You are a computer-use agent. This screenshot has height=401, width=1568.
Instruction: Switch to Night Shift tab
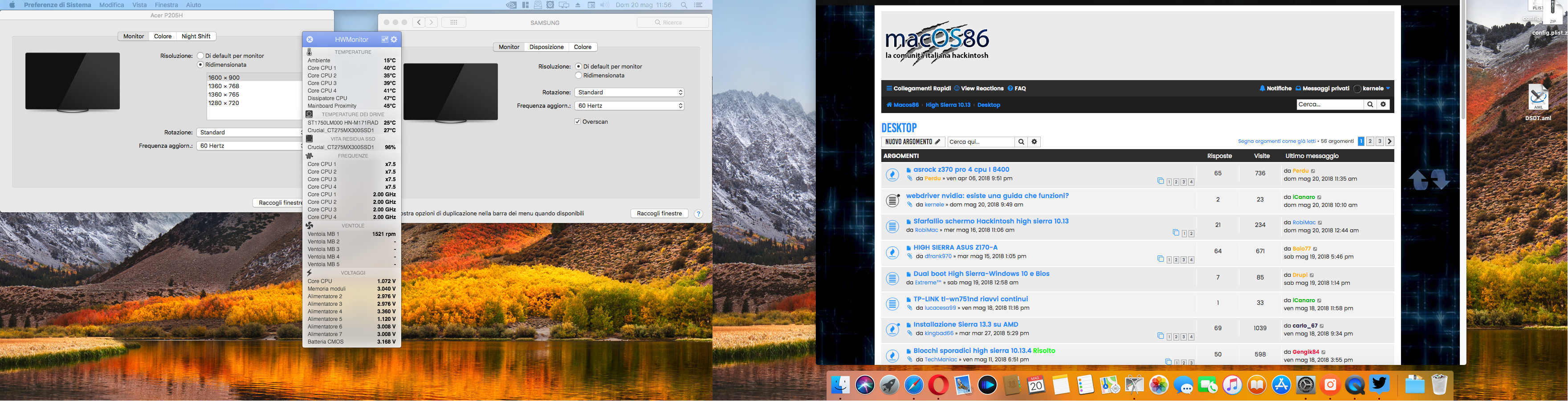[196, 36]
